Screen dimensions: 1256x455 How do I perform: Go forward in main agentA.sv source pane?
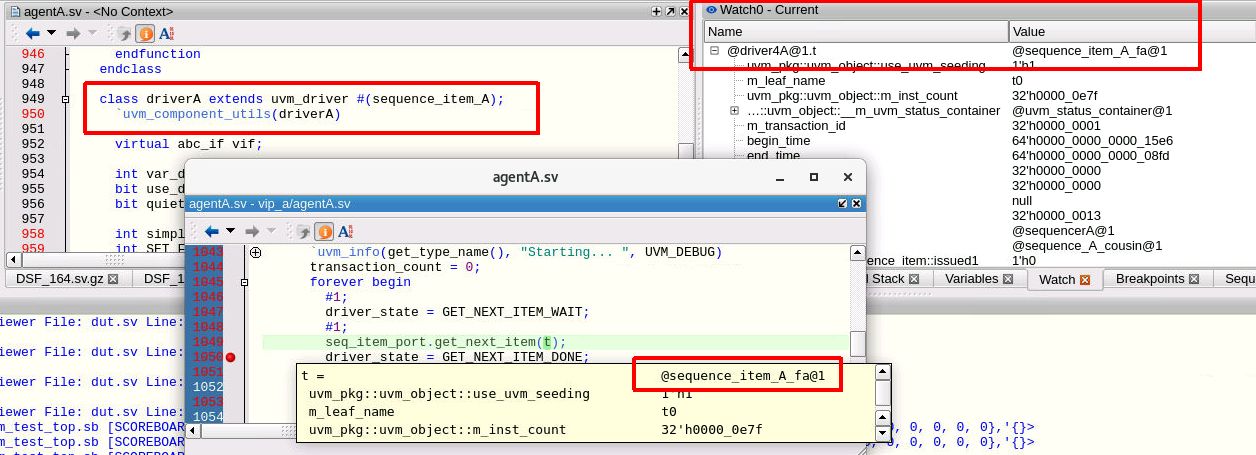73,32
